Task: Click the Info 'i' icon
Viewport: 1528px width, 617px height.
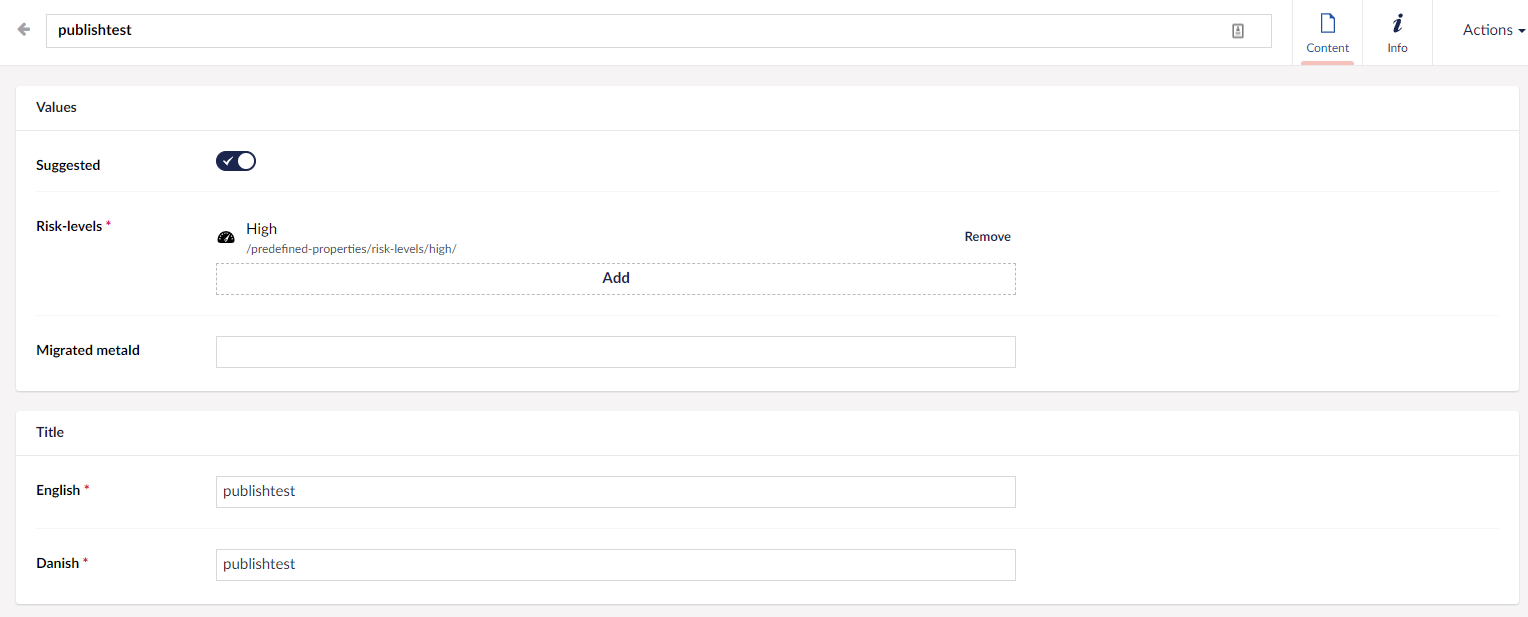Action: 1397,24
